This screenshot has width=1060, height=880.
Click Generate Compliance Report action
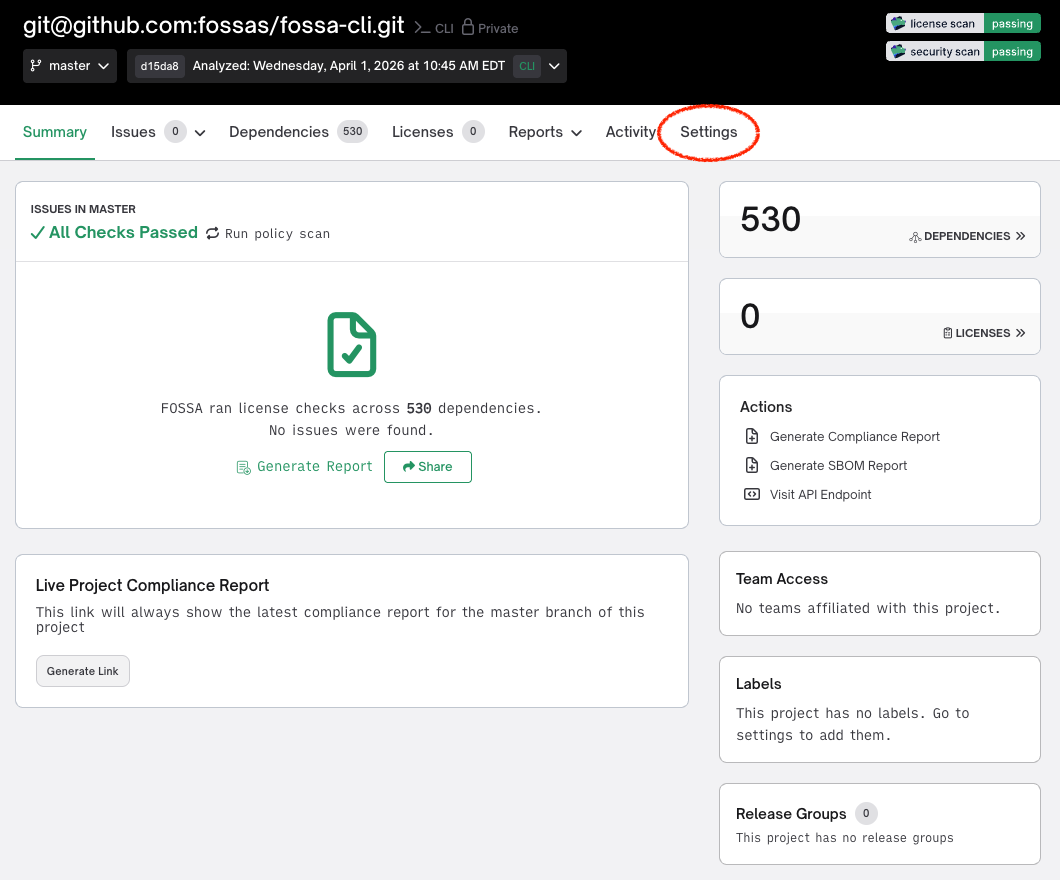click(x=854, y=437)
